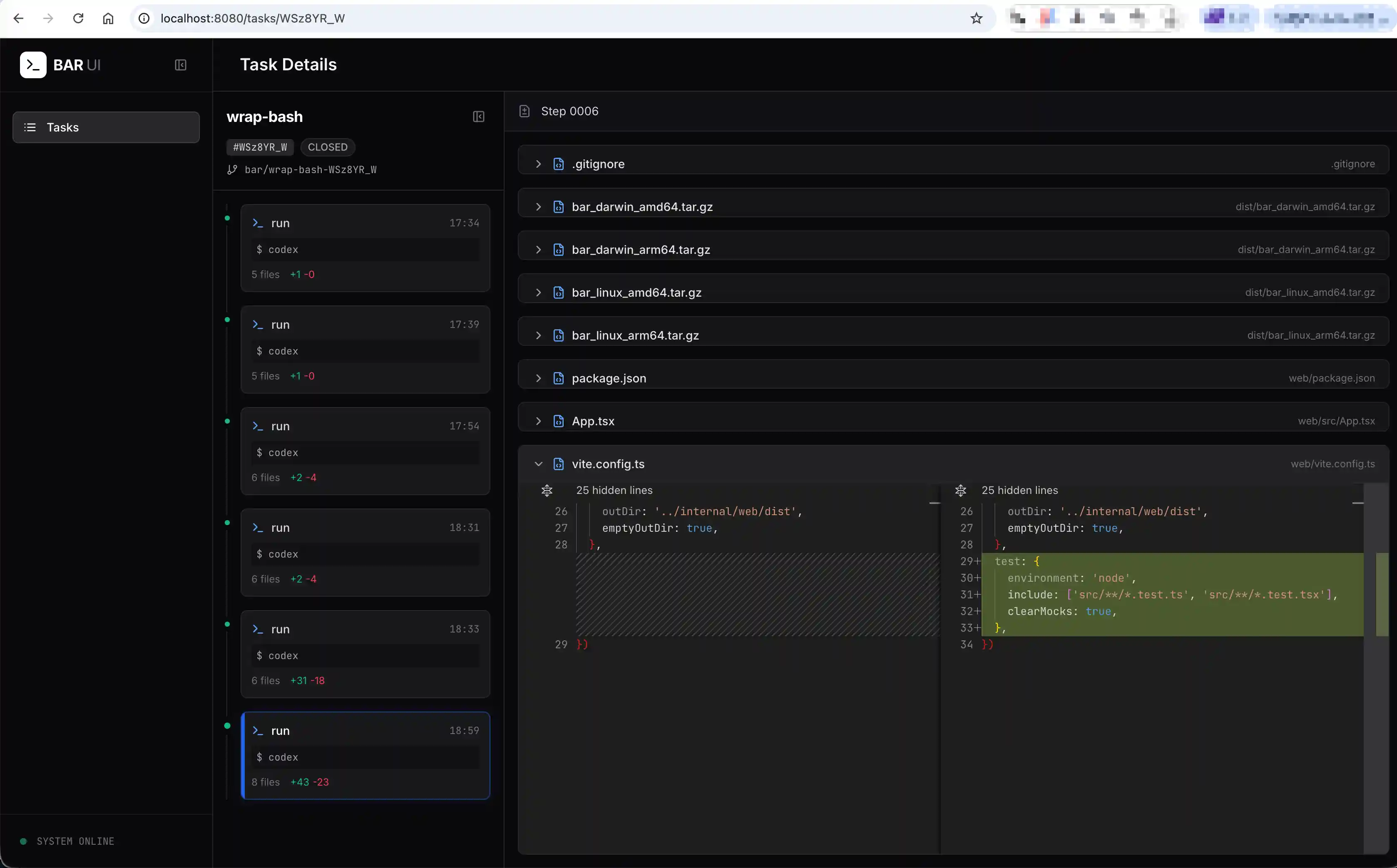Select the run entry timestamped 17:54
Screen dimensions: 1397x868
366,451
